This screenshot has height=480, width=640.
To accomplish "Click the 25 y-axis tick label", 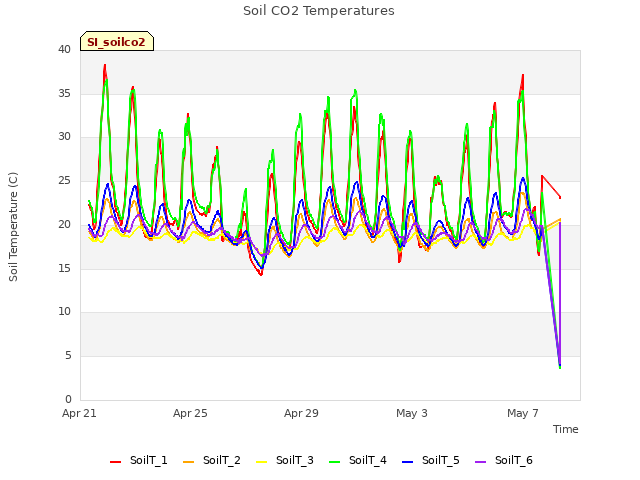I will [x=64, y=180].
